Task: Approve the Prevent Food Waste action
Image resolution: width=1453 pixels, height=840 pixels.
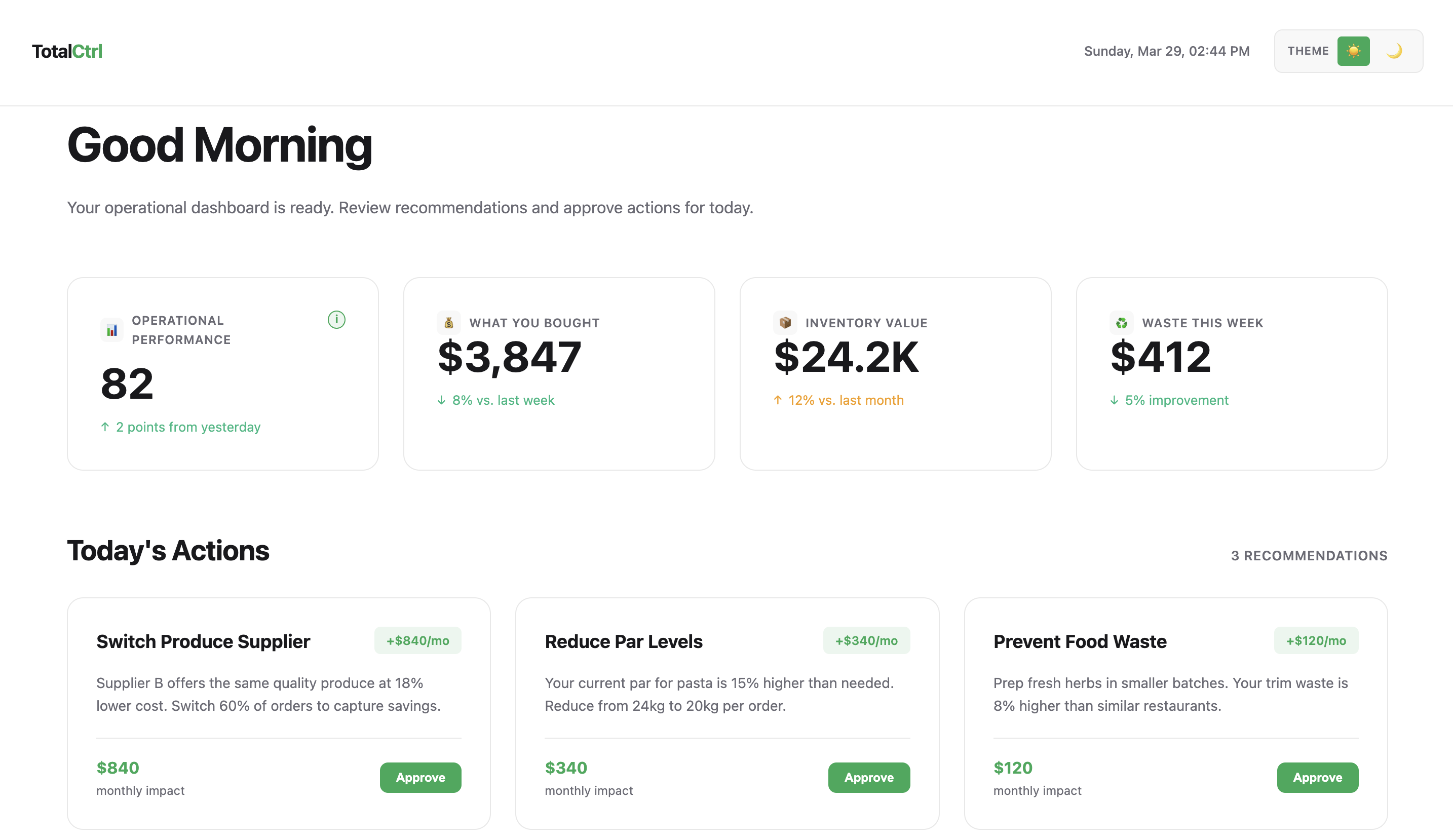Action: (1318, 777)
